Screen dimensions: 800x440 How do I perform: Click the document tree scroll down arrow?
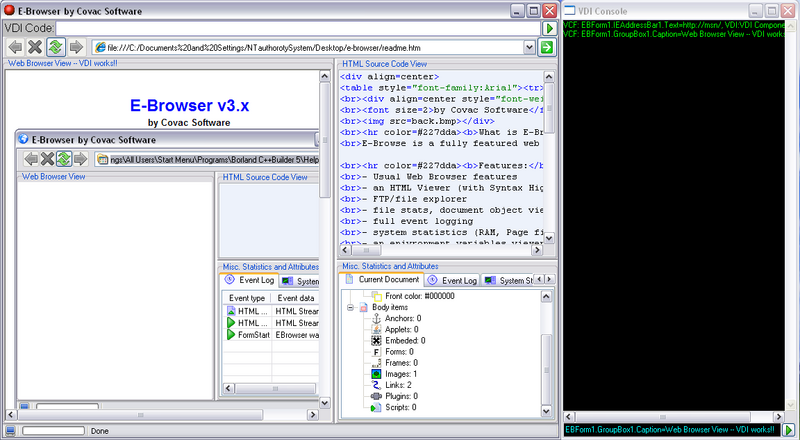546,411
